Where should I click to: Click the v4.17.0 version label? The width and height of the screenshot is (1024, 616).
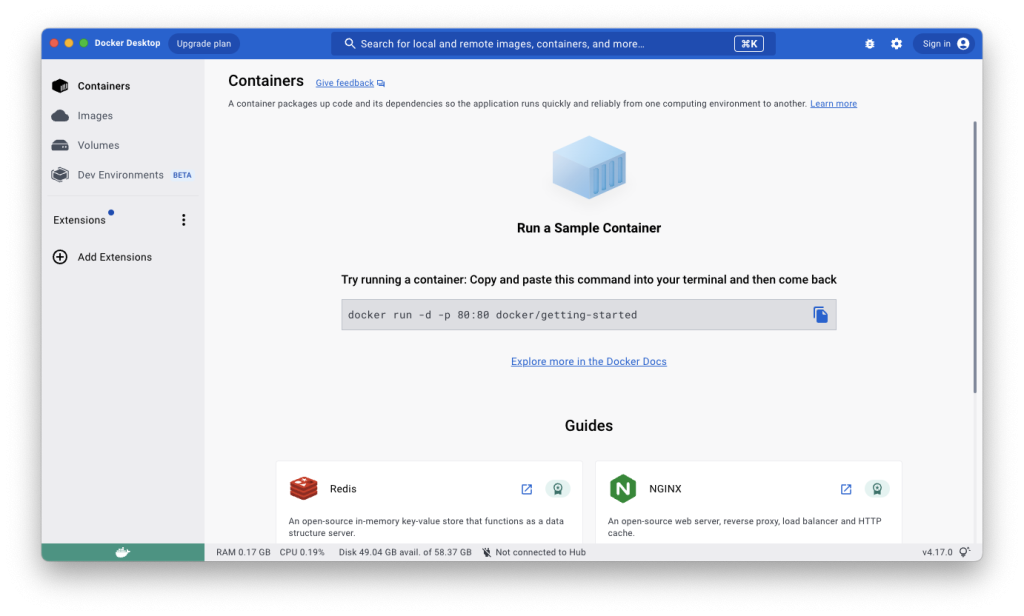(x=937, y=553)
